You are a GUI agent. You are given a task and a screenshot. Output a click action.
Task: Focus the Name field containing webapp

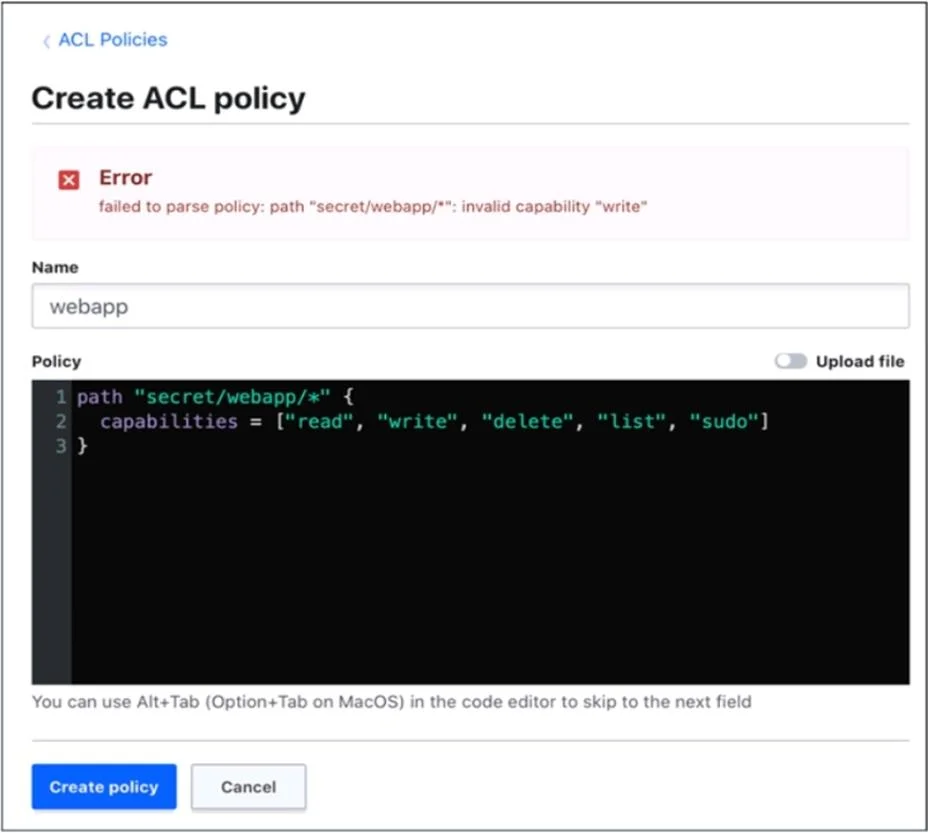point(471,306)
